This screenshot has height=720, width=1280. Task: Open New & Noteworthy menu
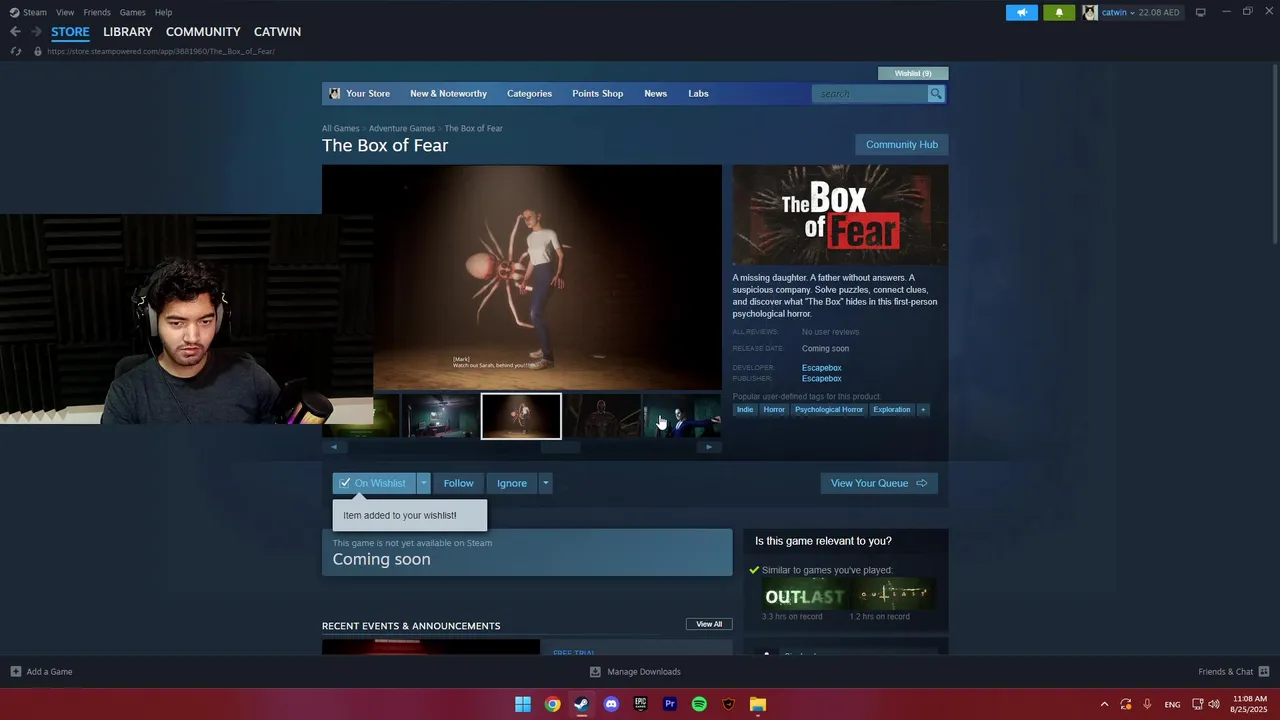tap(448, 94)
